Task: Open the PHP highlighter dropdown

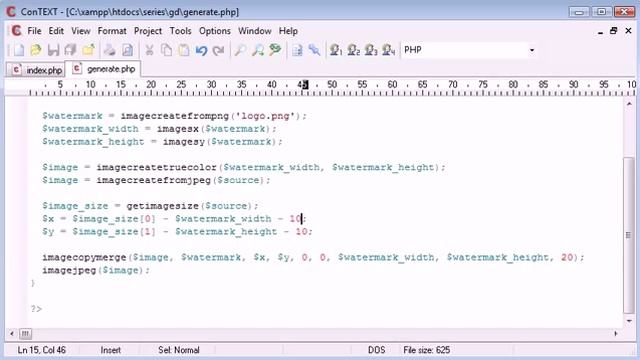Action: 531,50
